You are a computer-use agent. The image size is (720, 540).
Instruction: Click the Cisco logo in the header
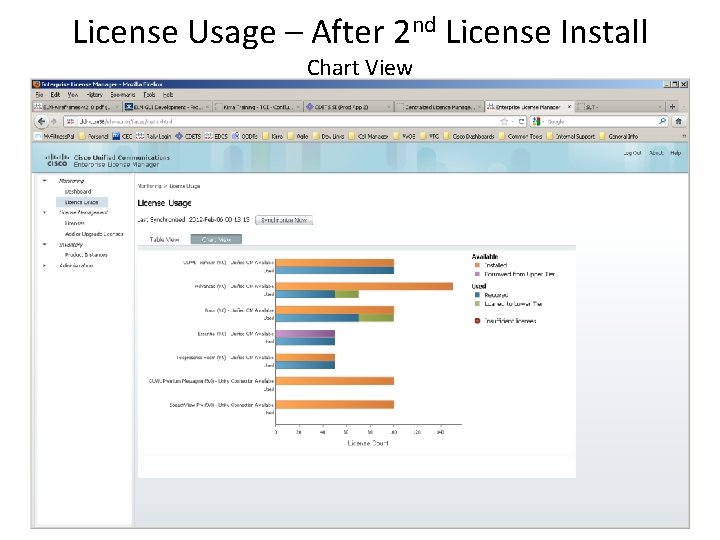(57, 160)
